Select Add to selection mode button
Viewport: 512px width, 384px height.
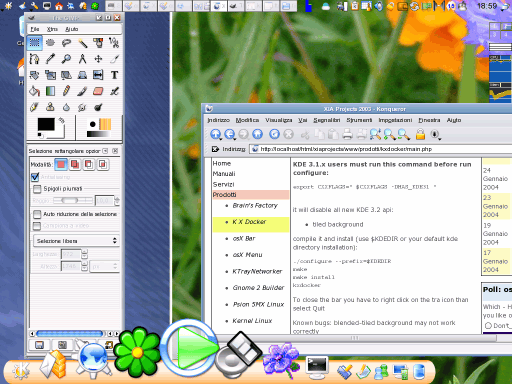[75, 164]
